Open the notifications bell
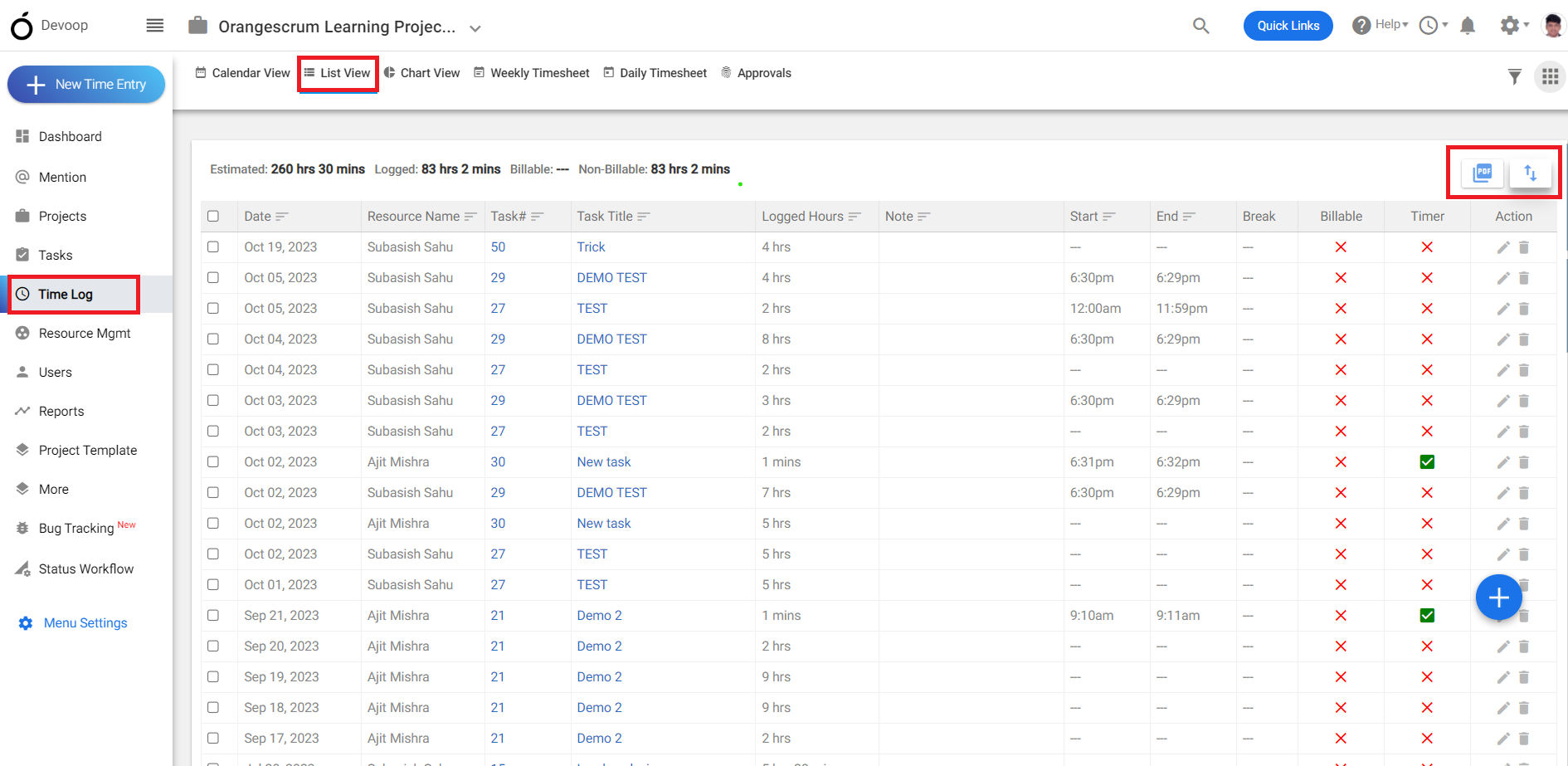The image size is (1568, 766). pyautogui.click(x=1468, y=26)
